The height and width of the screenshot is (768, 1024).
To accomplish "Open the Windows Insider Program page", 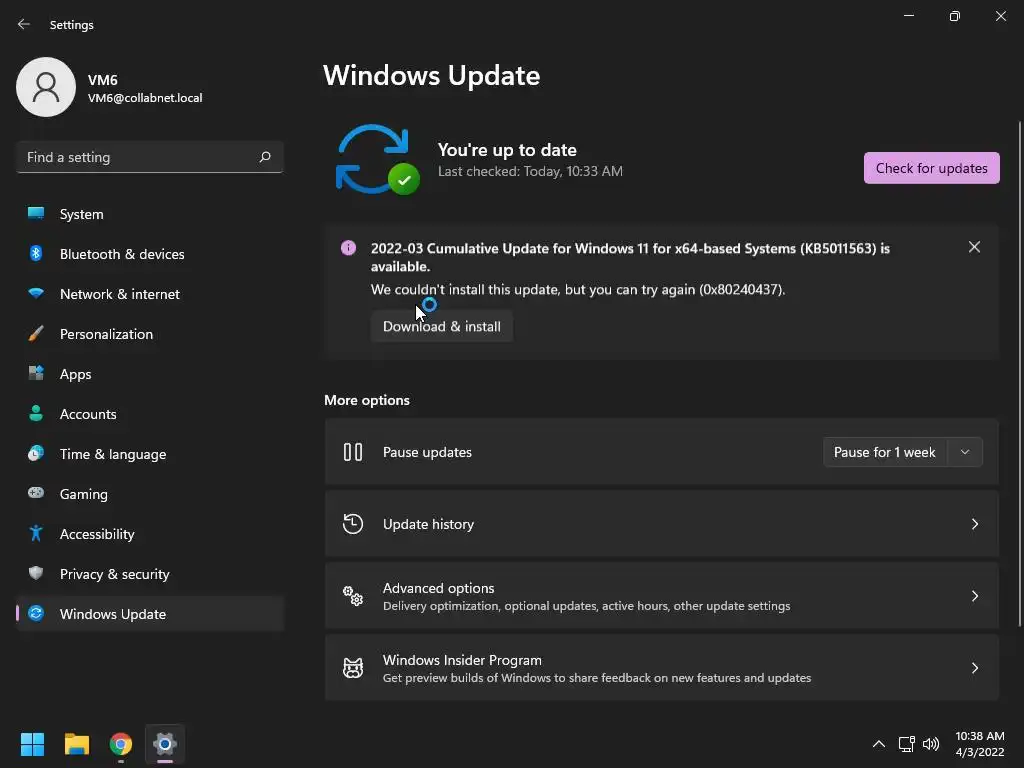I will [x=661, y=668].
